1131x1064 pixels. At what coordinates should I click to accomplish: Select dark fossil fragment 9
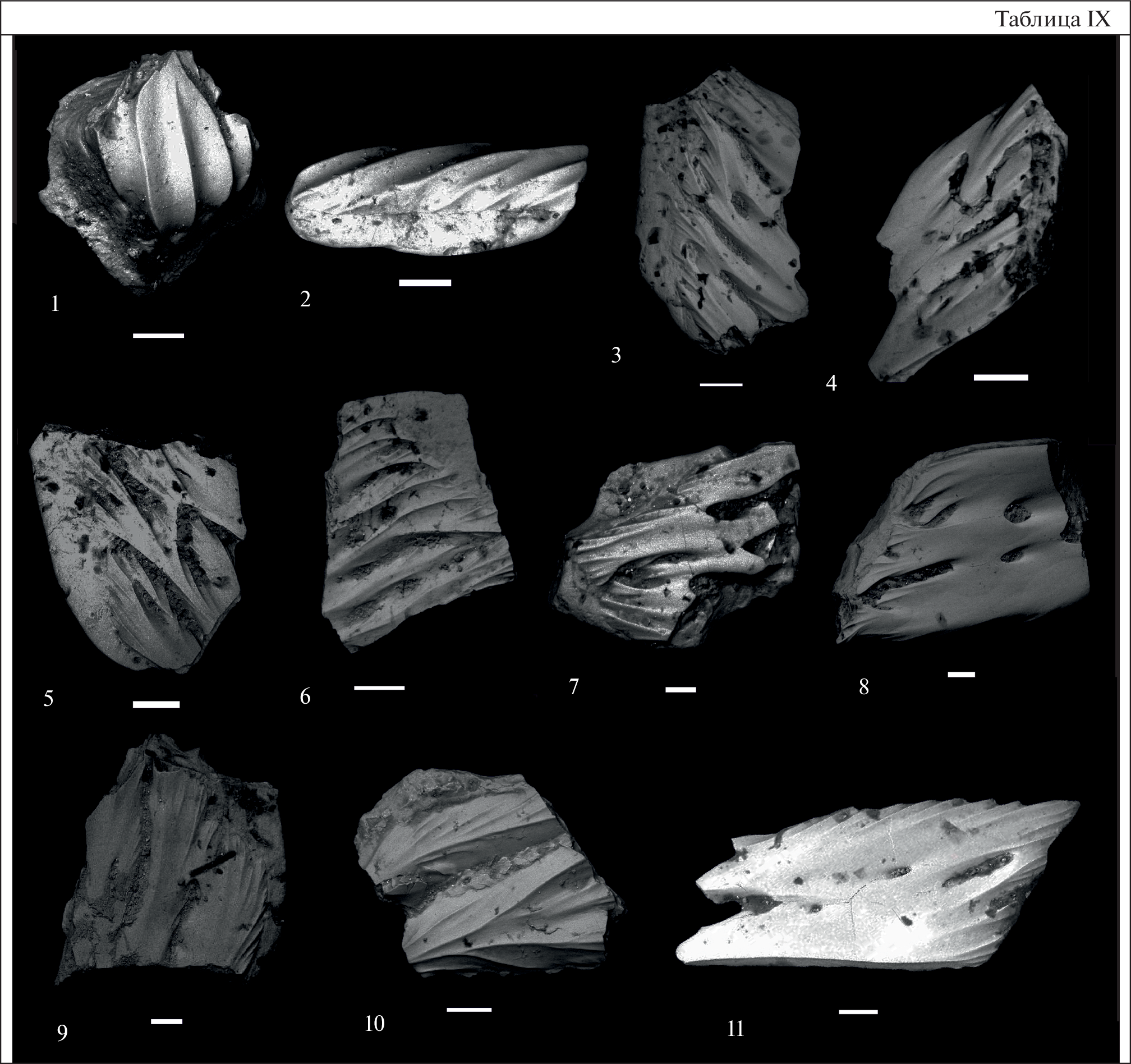pos(171,865)
